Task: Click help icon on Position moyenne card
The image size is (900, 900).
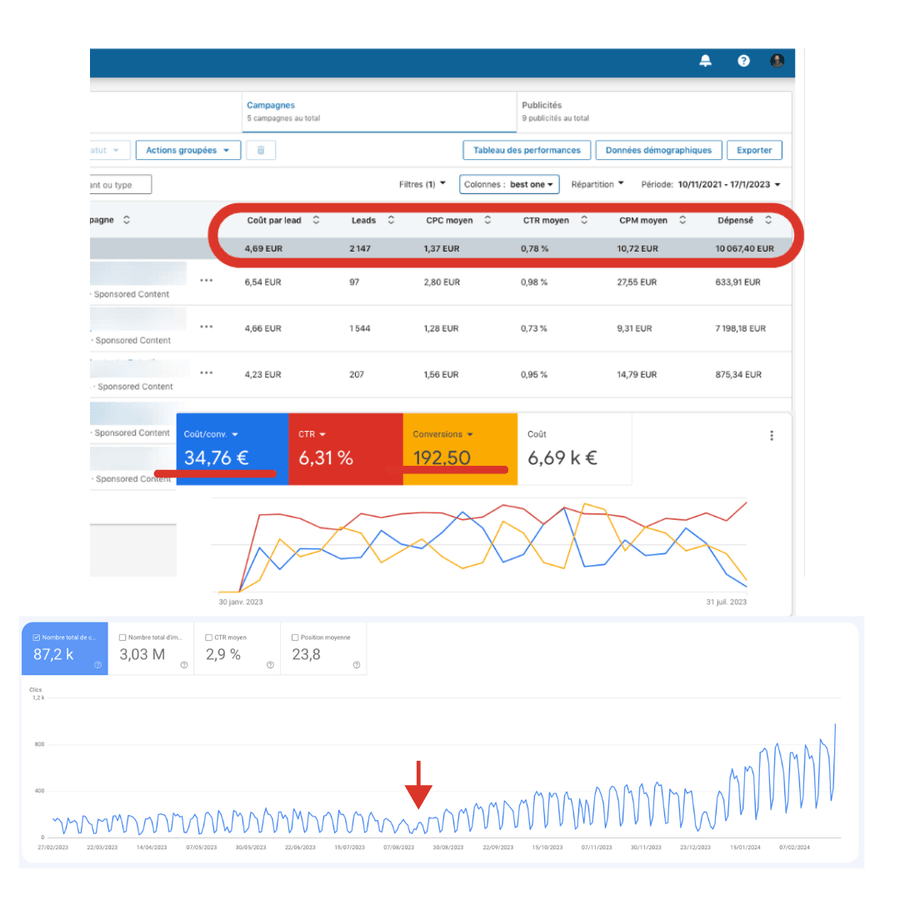Action: pos(357,665)
